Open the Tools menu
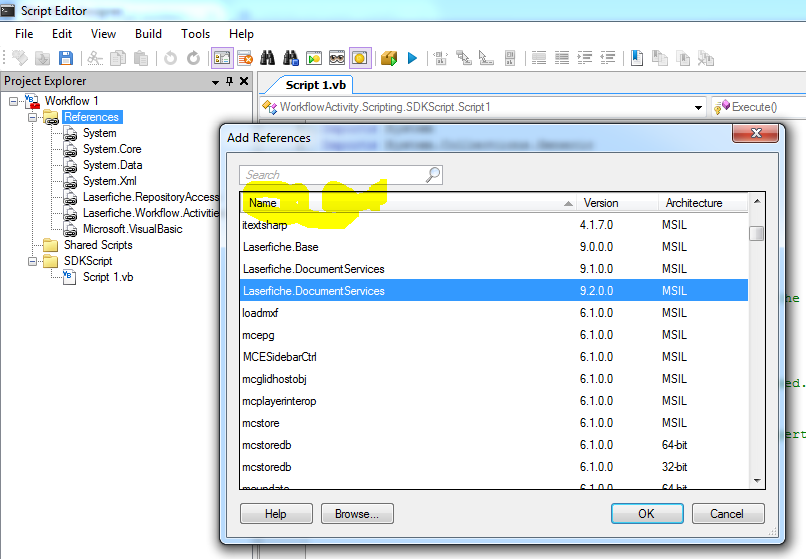 point(195,34)
